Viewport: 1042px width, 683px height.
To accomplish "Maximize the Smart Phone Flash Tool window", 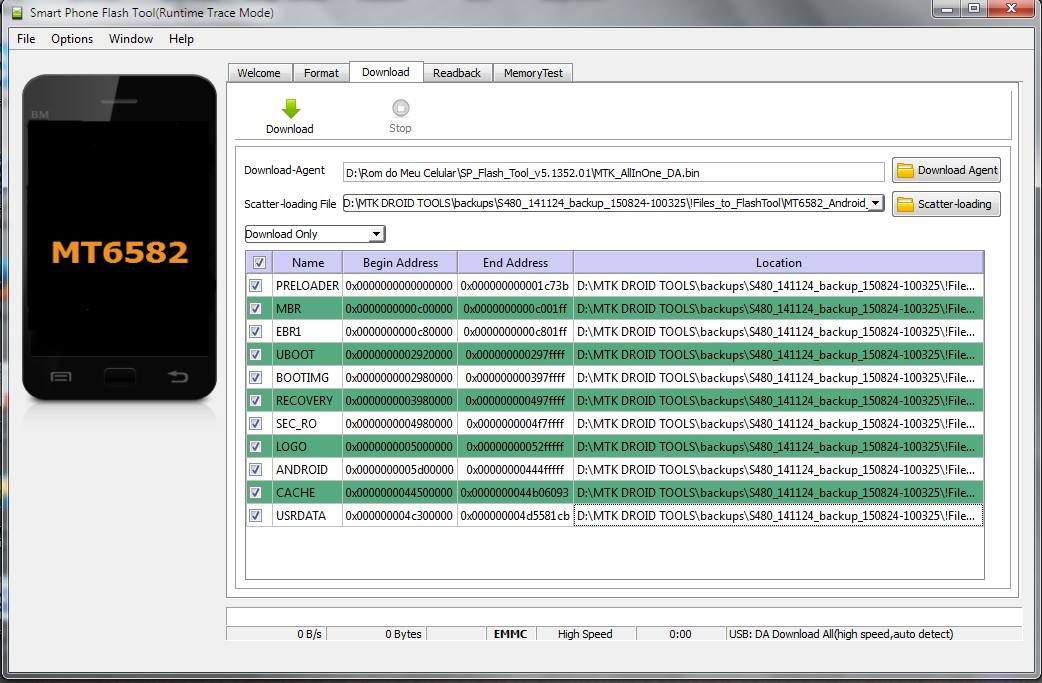I will 974,9.
